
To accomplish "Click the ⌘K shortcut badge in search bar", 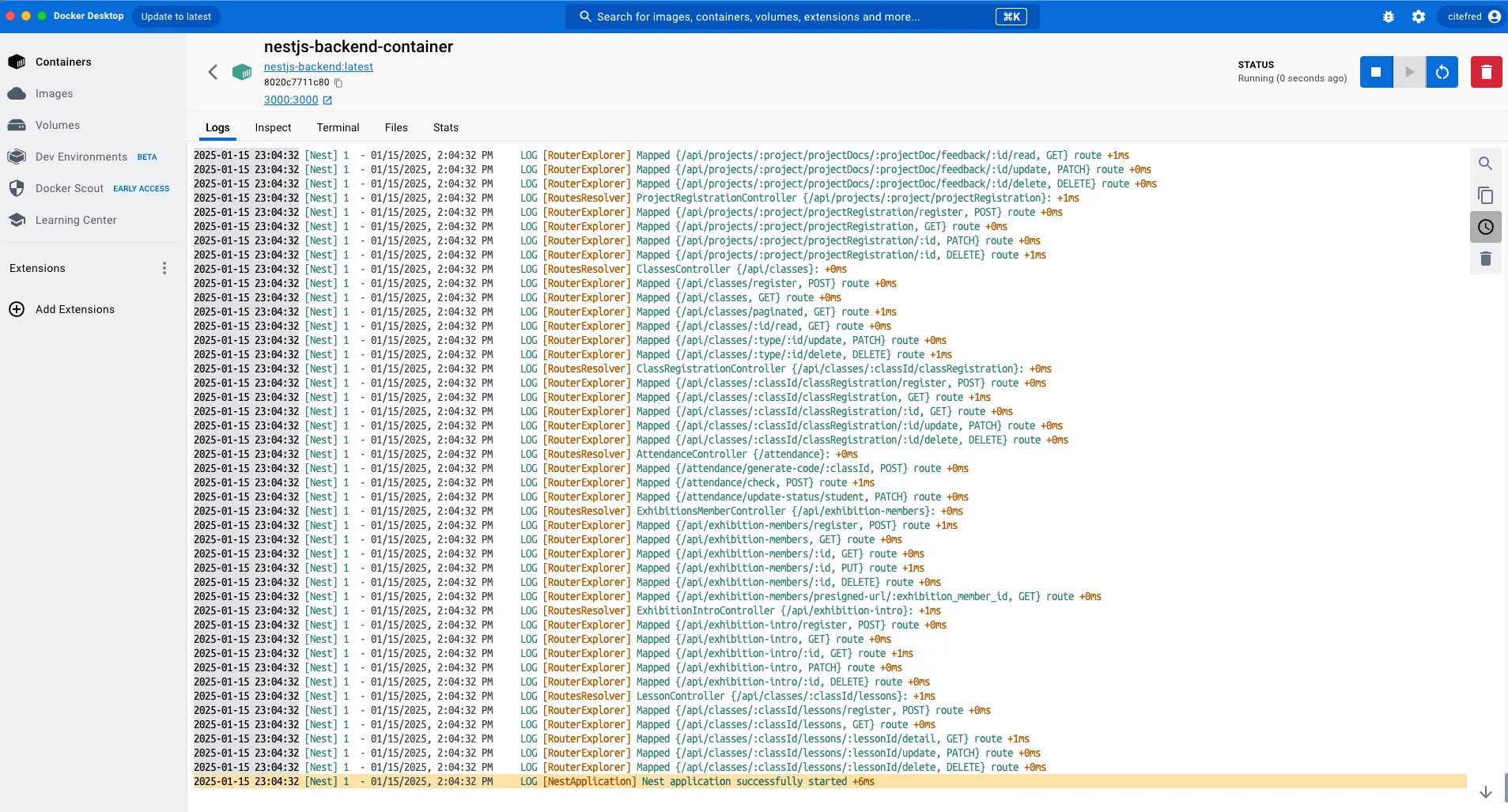I will [1011, 17].
